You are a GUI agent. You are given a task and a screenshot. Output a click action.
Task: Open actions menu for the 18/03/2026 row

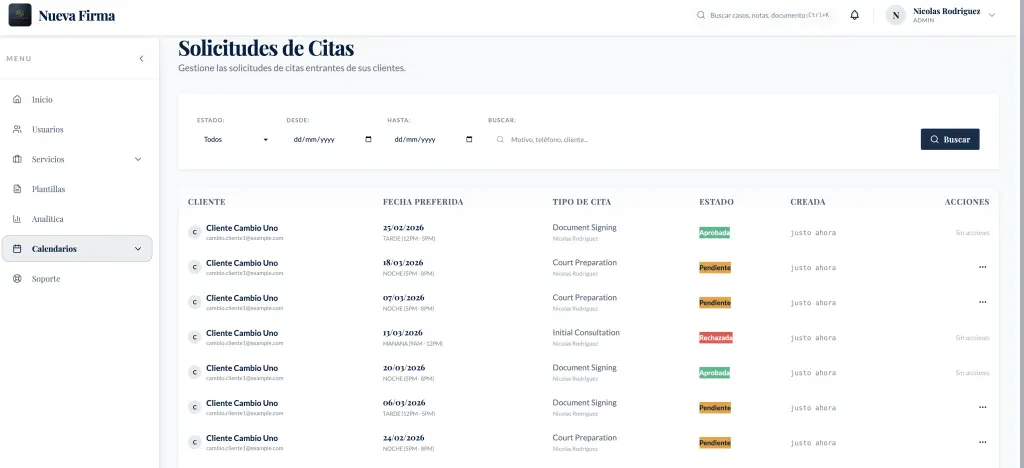pos(982,267)
